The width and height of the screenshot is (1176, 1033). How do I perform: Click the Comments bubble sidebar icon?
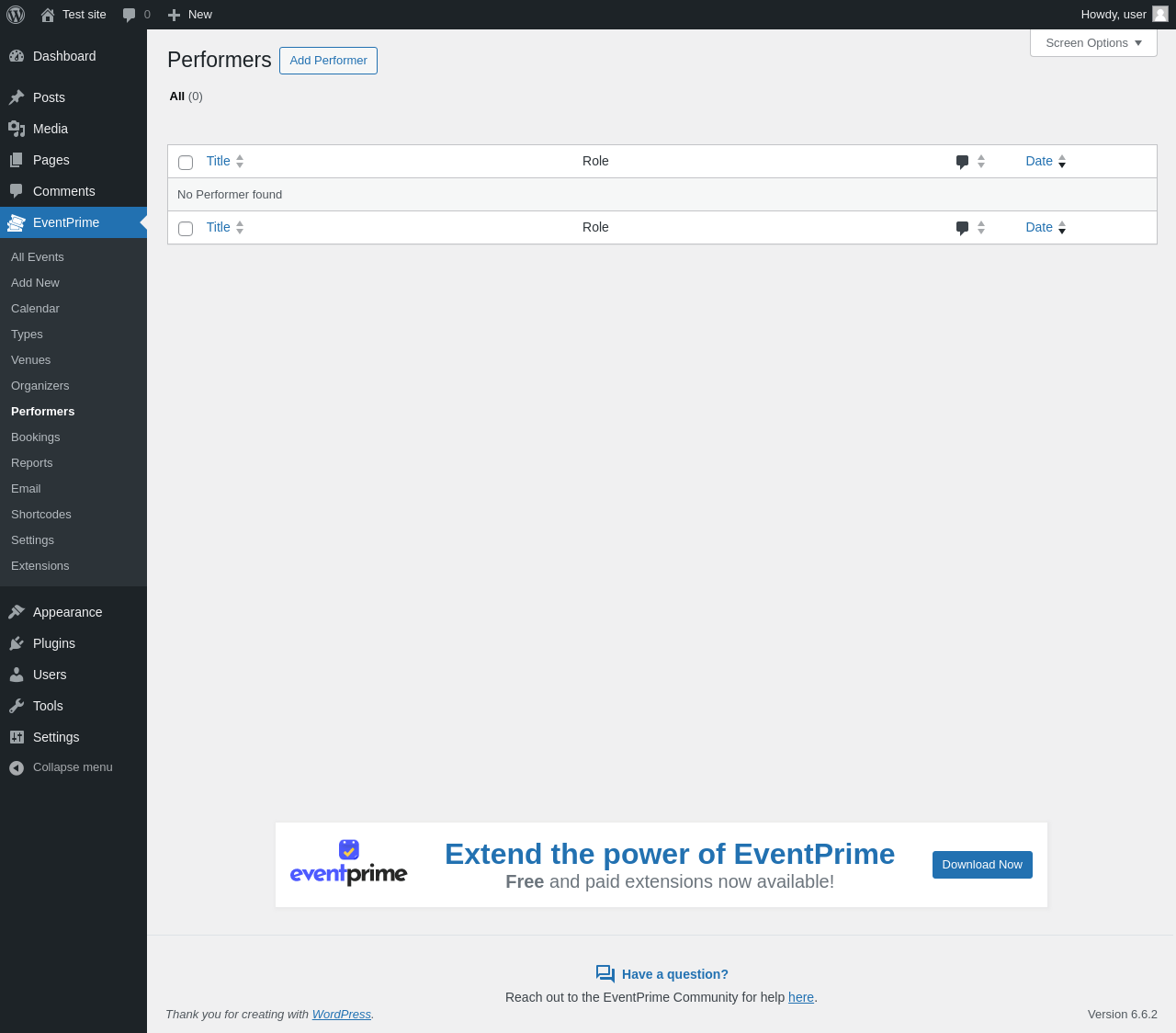coord(17,191)
